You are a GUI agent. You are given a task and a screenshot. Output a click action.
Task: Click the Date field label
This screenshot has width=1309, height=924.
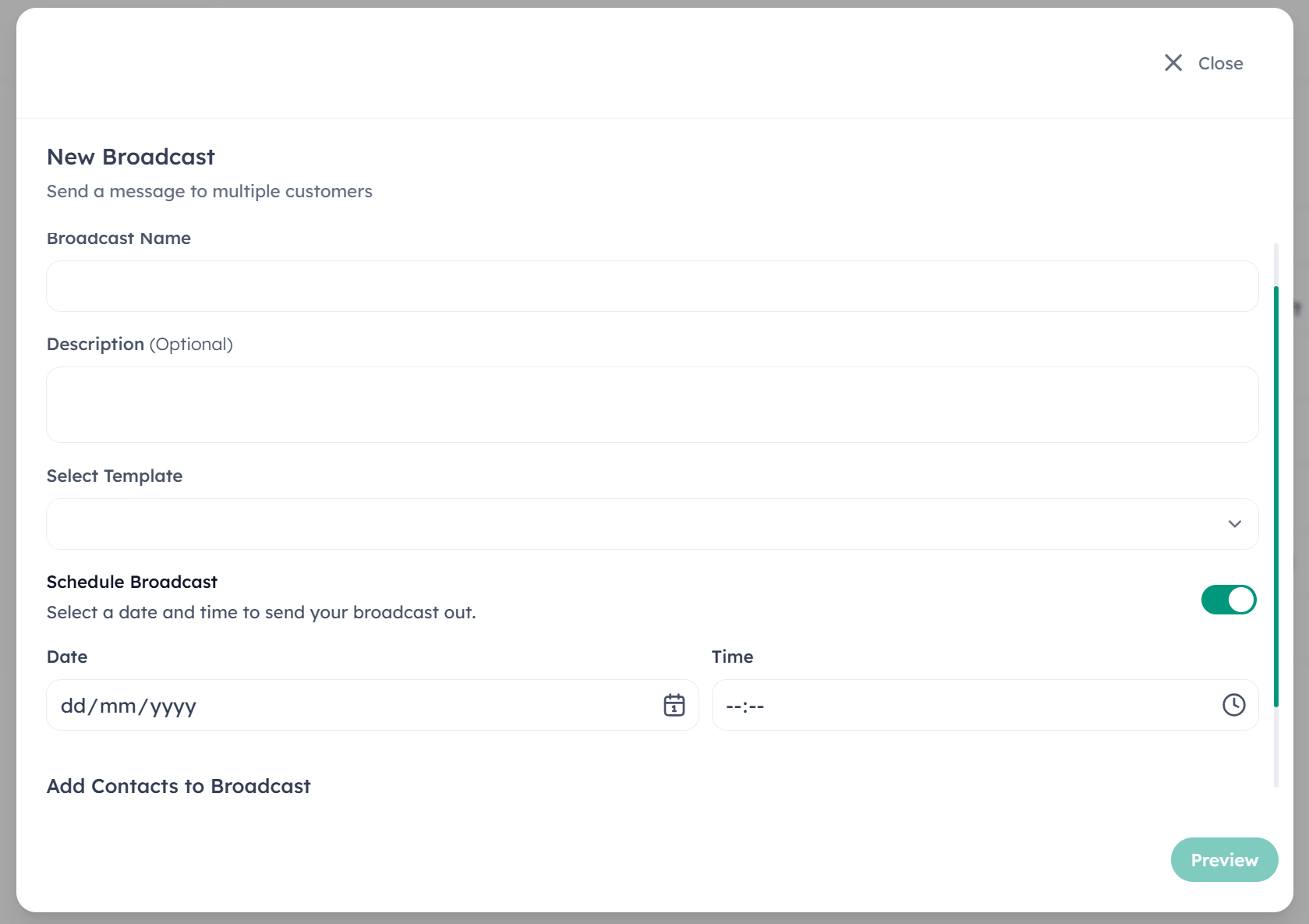(x=67, y=657)
